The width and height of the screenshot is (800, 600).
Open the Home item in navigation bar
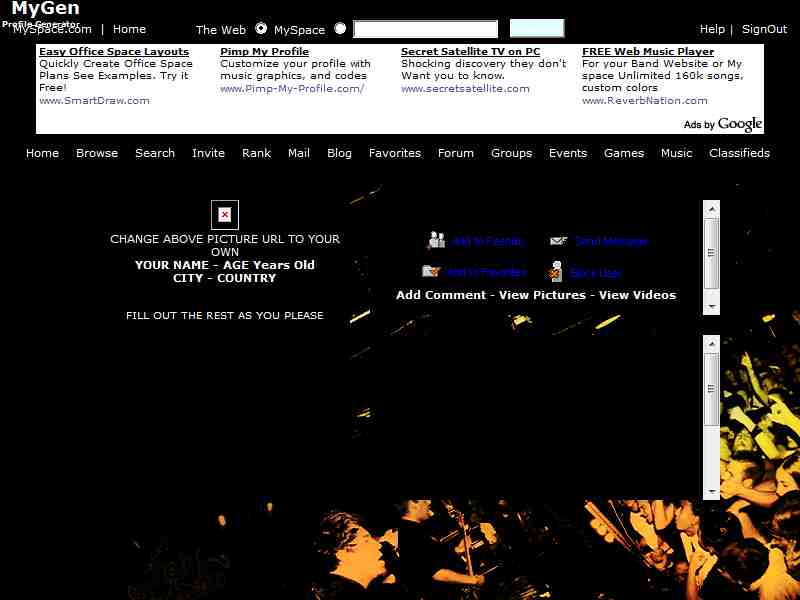(42, 153)
